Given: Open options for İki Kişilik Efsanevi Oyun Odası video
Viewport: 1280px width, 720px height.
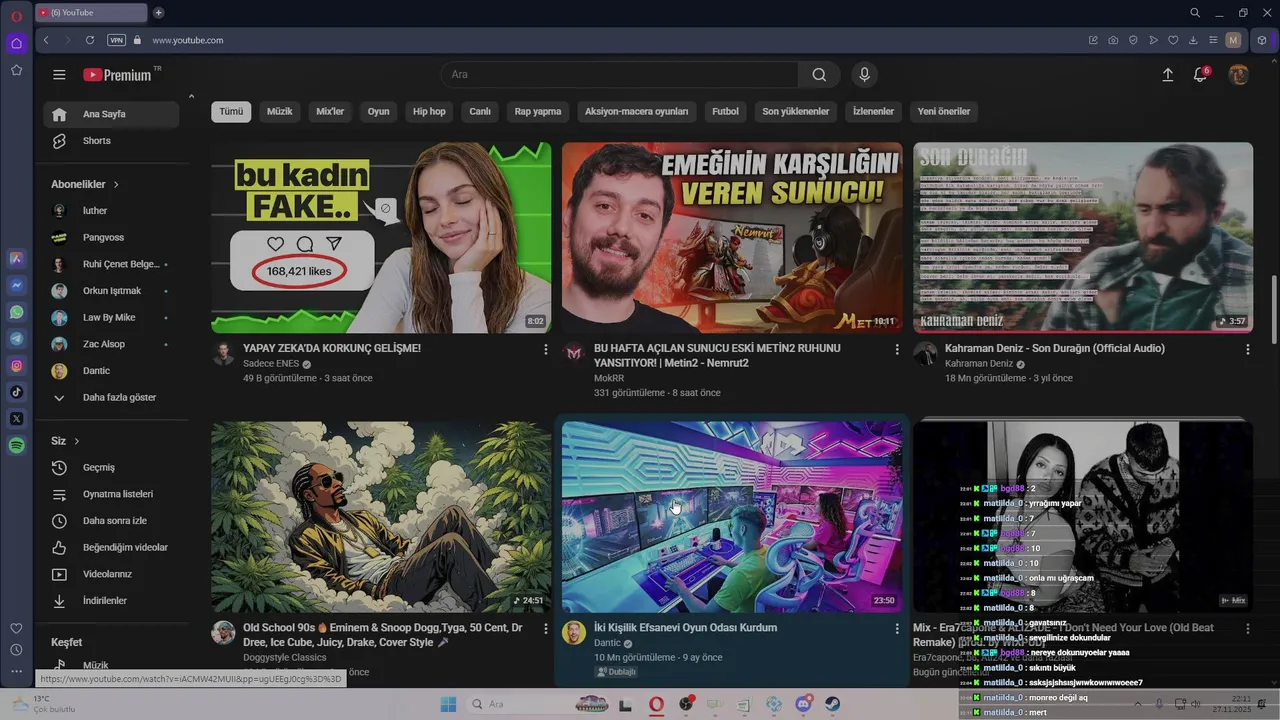Looking at the screenshot, I should (x=896, y=629).
